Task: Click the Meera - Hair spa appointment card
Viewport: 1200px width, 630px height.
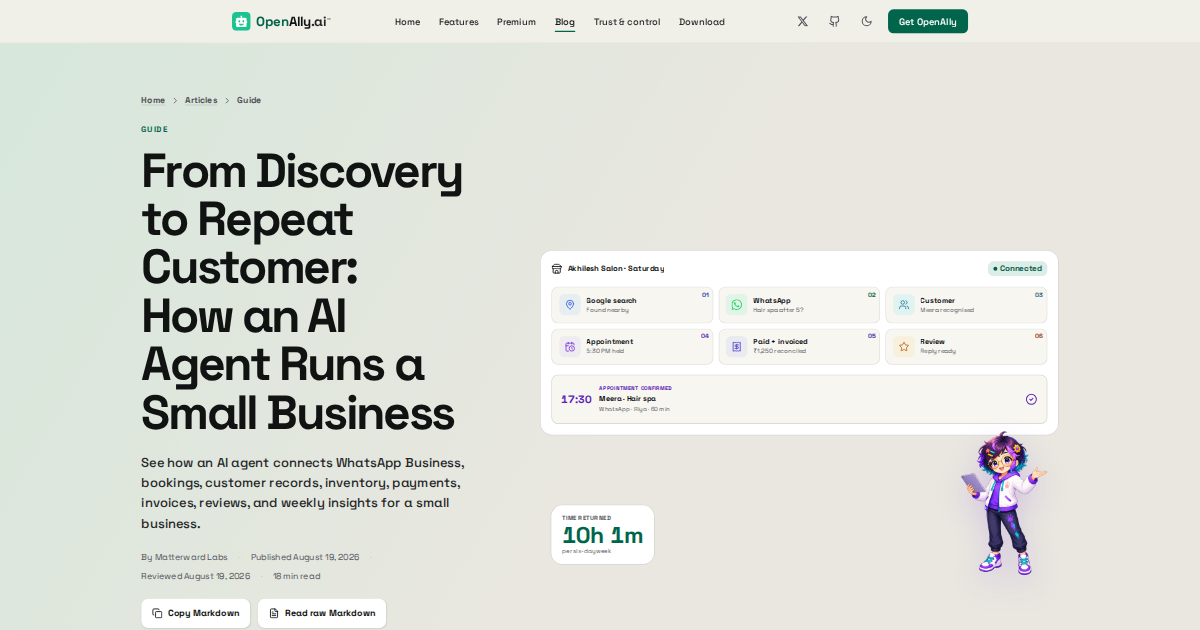Action: [x=799, y=399]
